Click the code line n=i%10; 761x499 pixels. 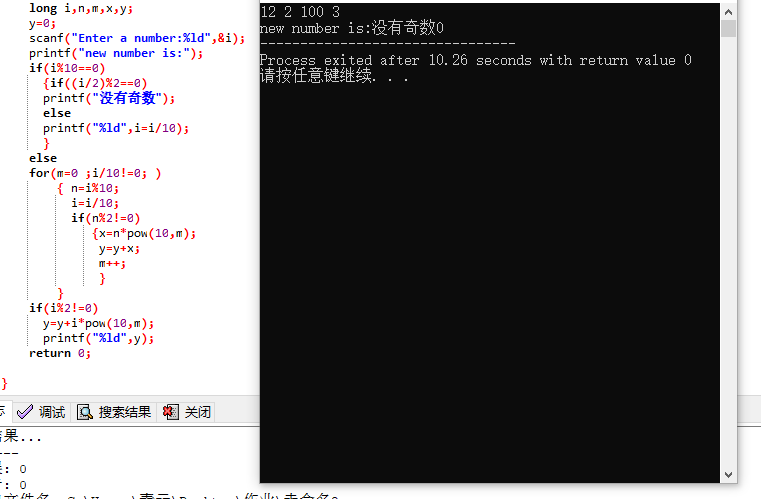click(94, 188)
